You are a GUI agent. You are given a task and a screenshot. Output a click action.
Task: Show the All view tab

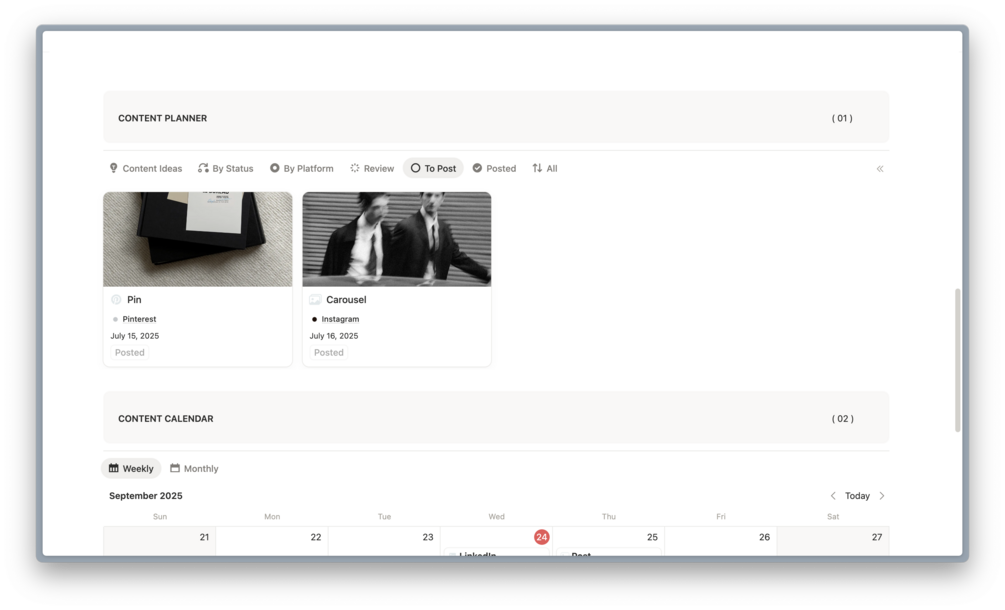[x=545, y=169]
